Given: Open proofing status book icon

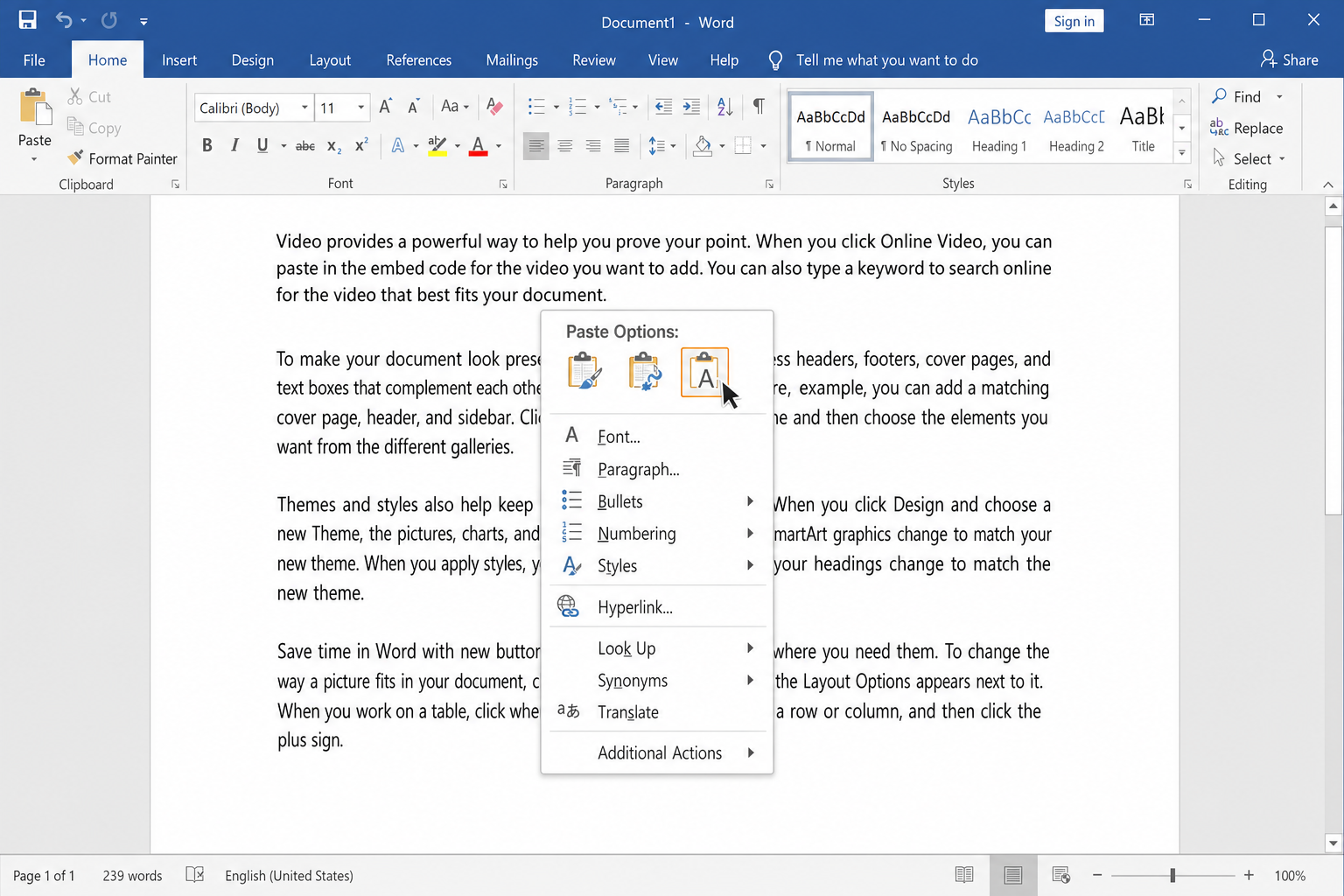Looking at the screenshot, I should point(195,875).
